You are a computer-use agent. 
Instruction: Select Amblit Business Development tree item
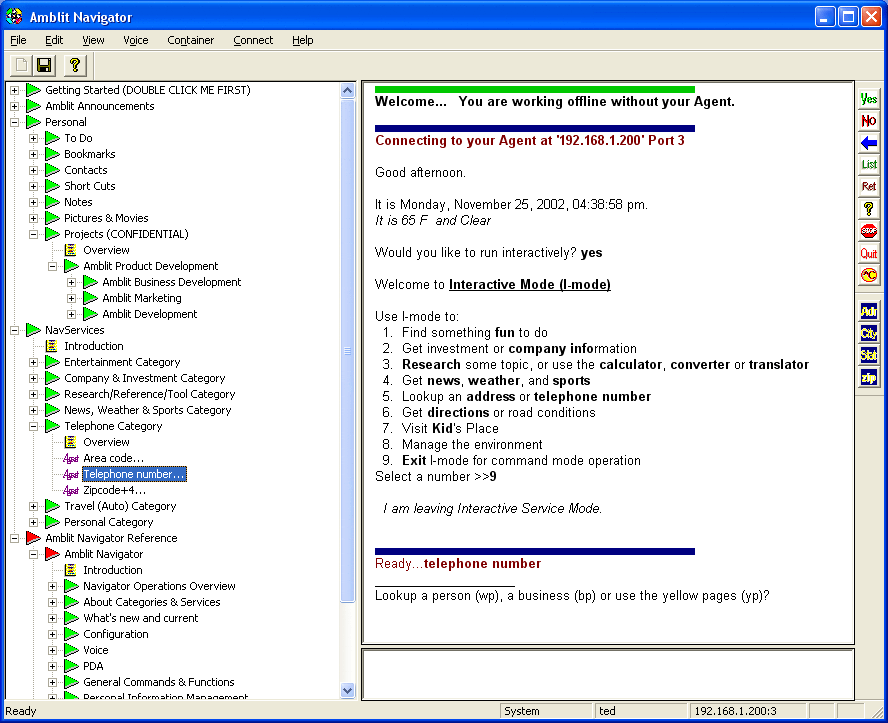click(x=172, y=282)
